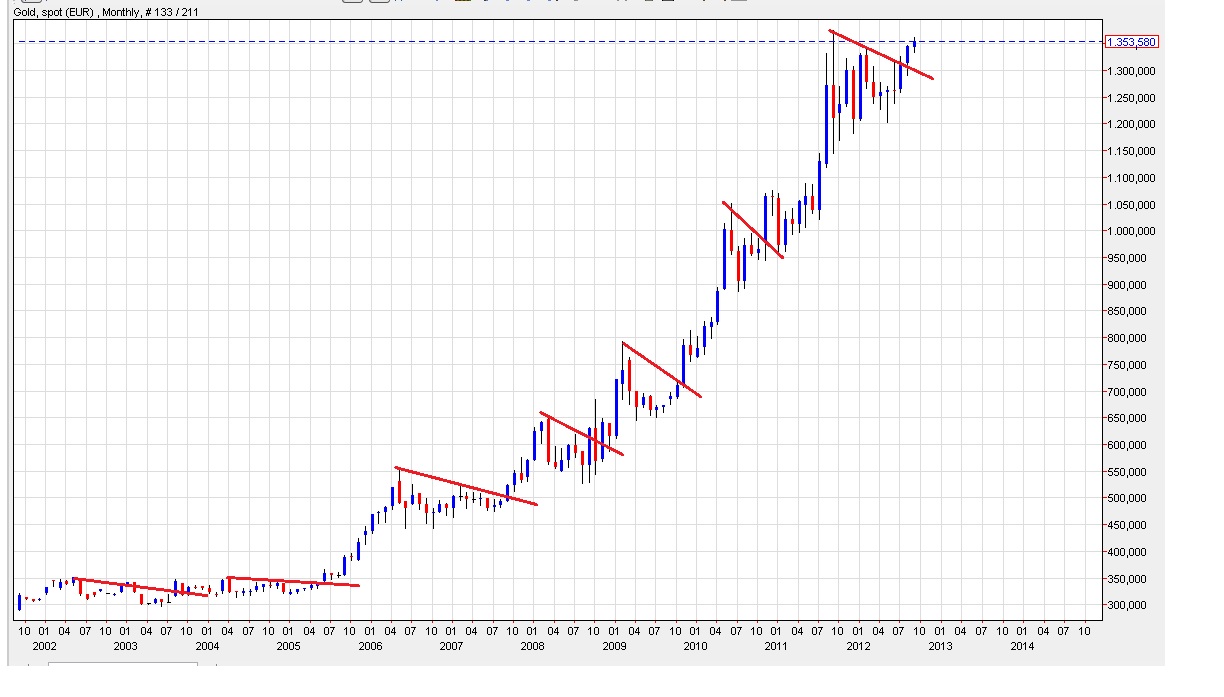Screen dimensions: 1224x697
Task: Select the topmost red trendline near 2012
Action: [881, 55]
